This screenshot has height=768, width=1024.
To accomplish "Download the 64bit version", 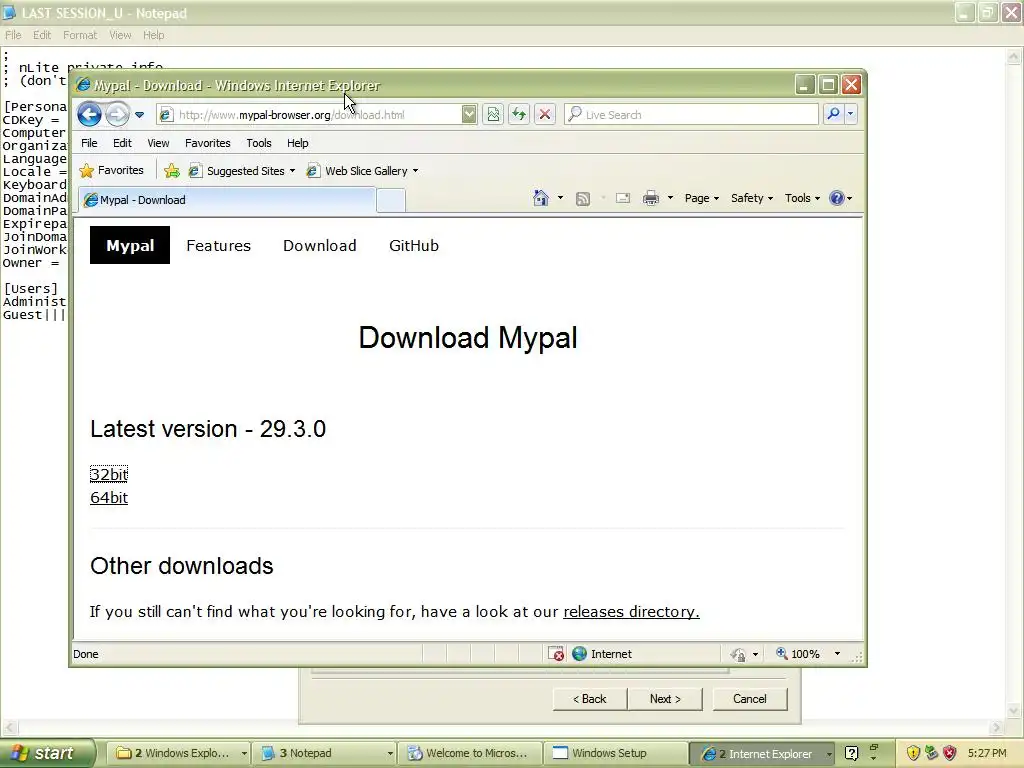I will 109,498.
